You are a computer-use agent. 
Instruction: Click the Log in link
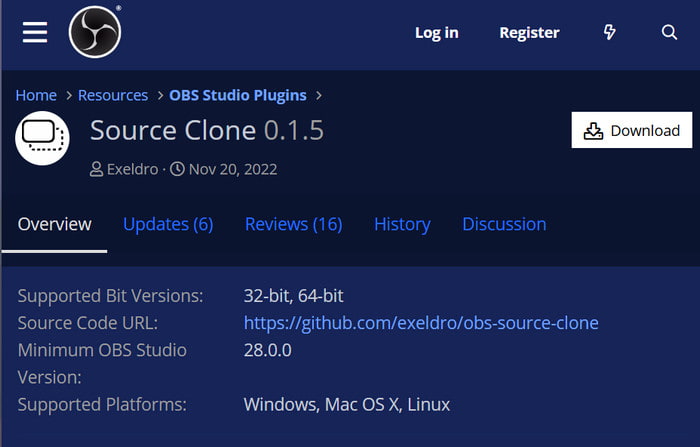pos(437,33)
